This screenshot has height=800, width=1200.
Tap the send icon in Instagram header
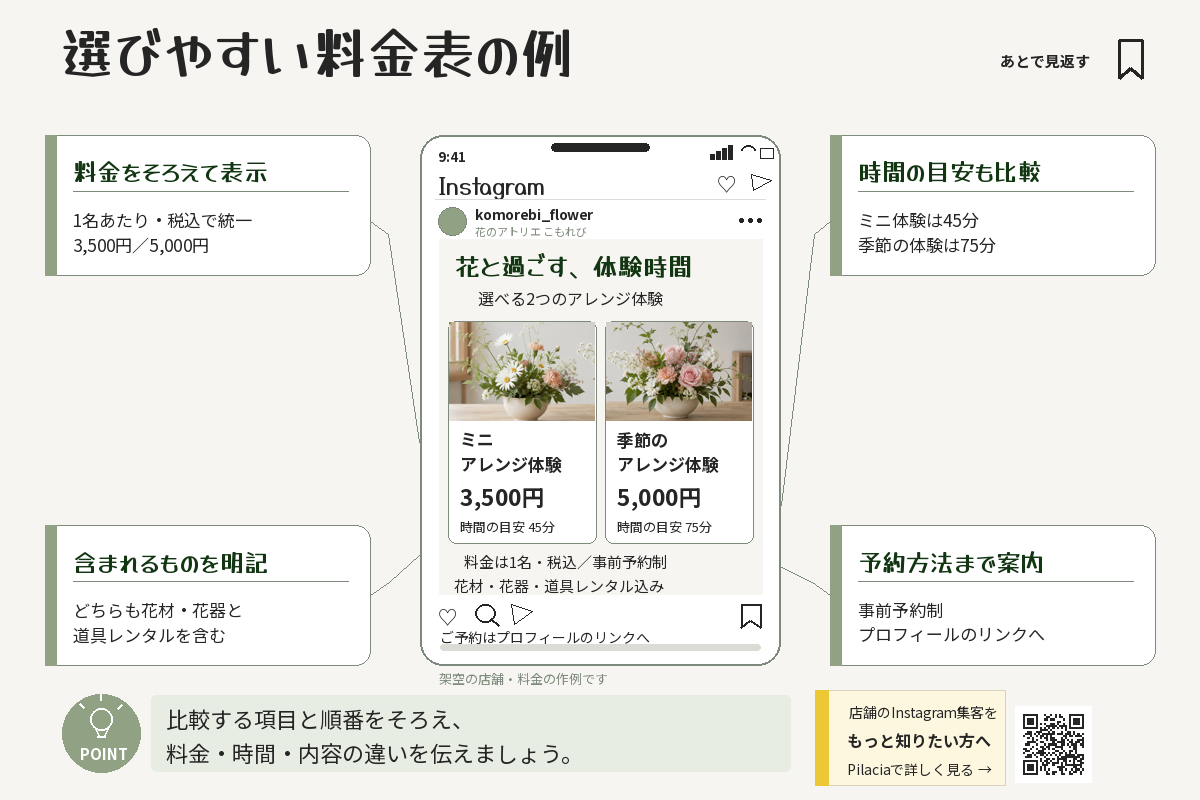pos(761,182)
